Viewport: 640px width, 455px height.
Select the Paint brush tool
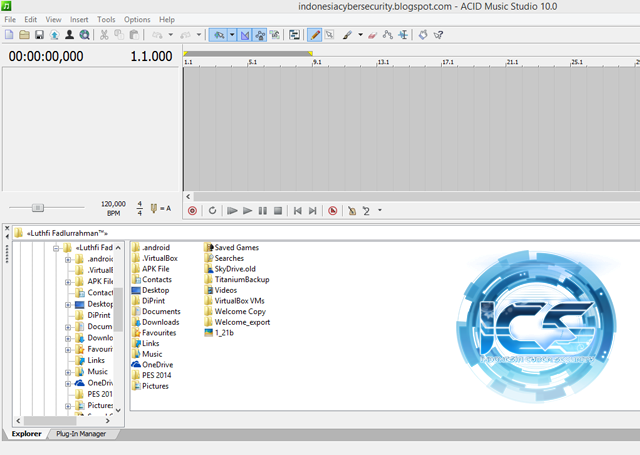(x=347, y=35)
